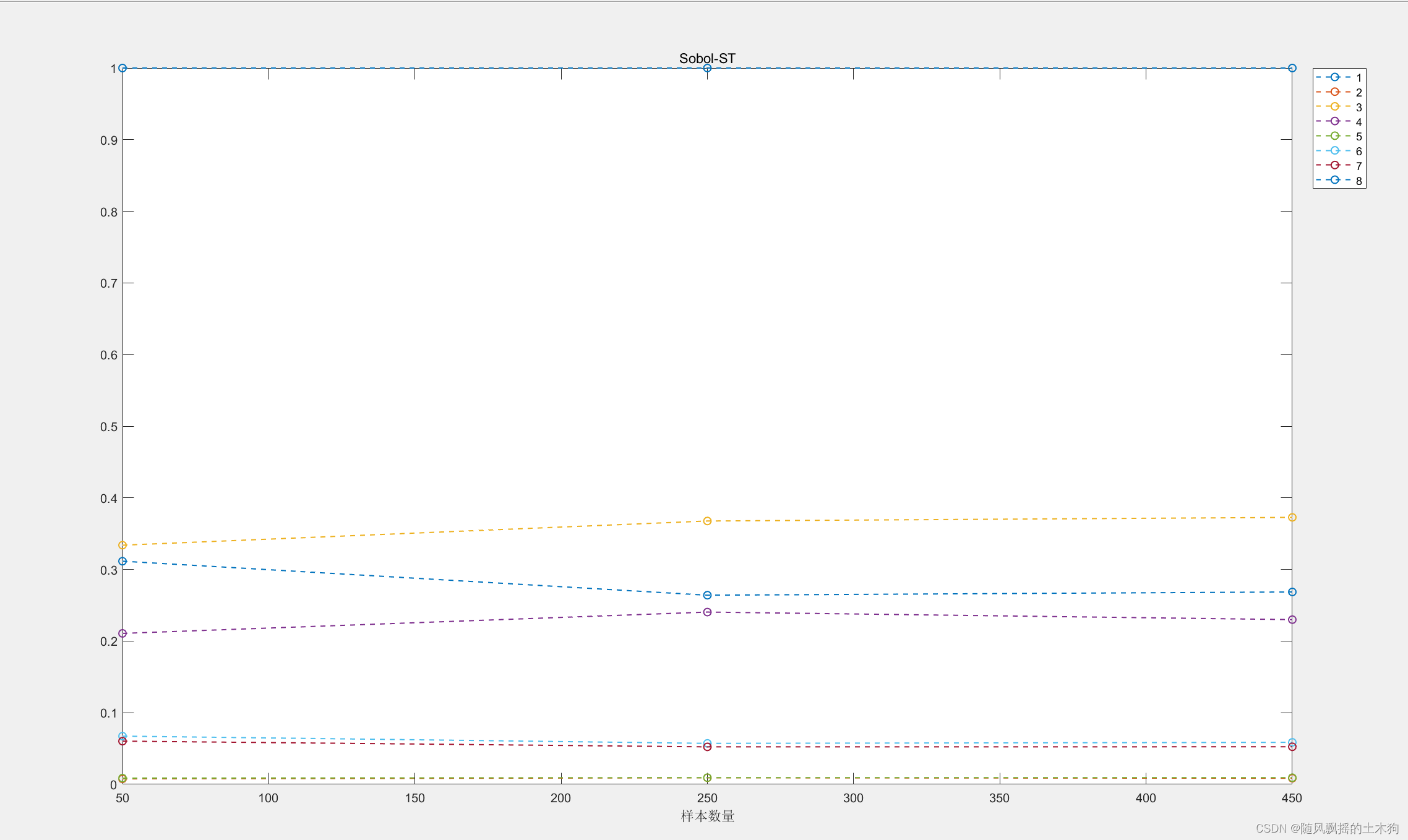Click the top blue marker at 450, value 1

coord(1292,68)
